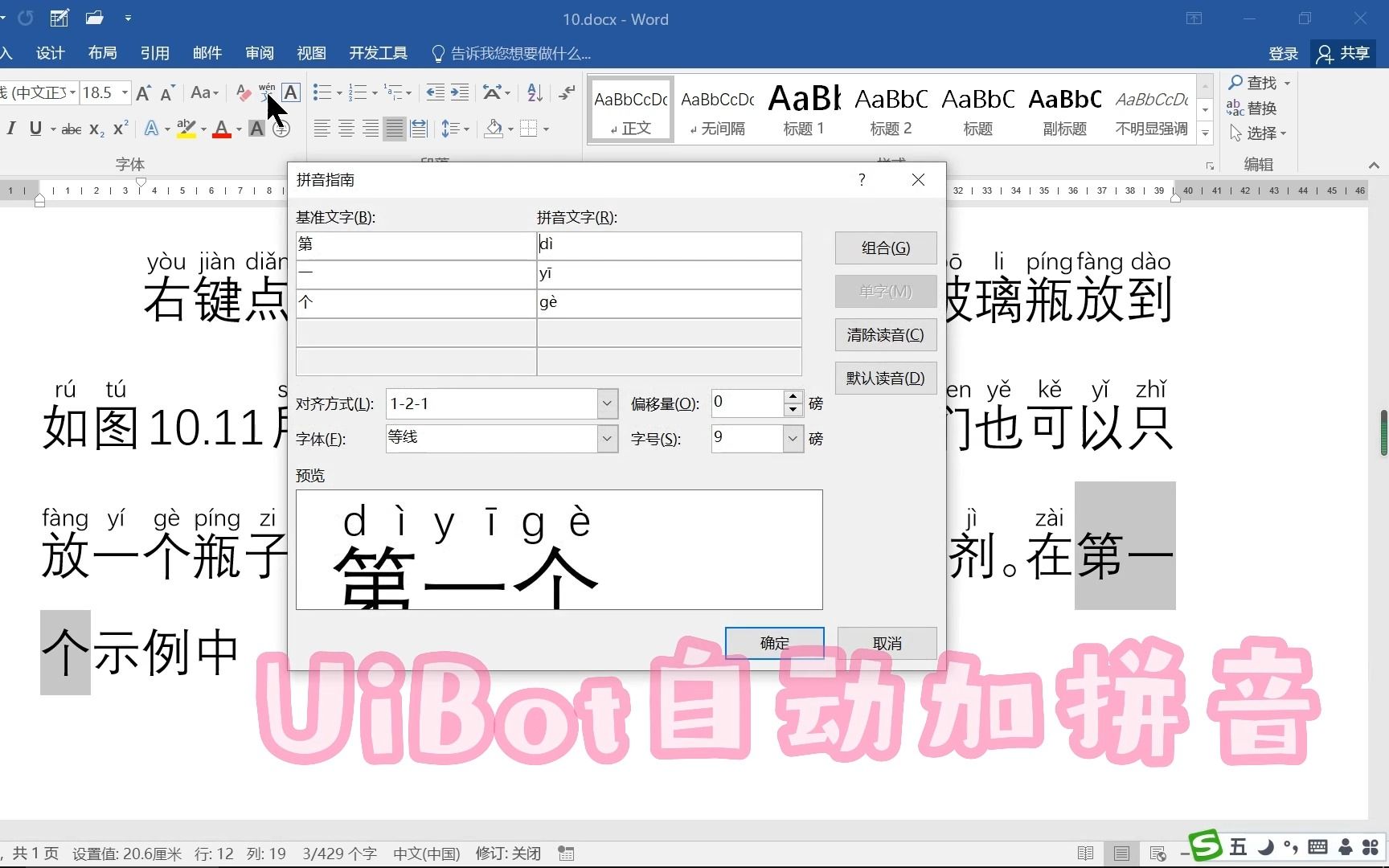Cancel the dialog with 取消

pyautogui.click(x=887, y=643)
